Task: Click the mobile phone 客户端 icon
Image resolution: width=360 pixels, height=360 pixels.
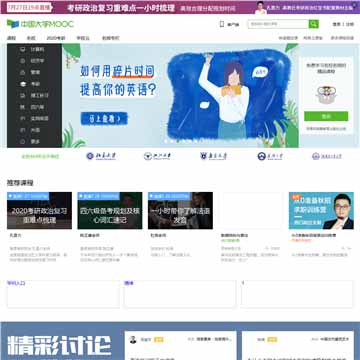Action: [x=222, y=24]
